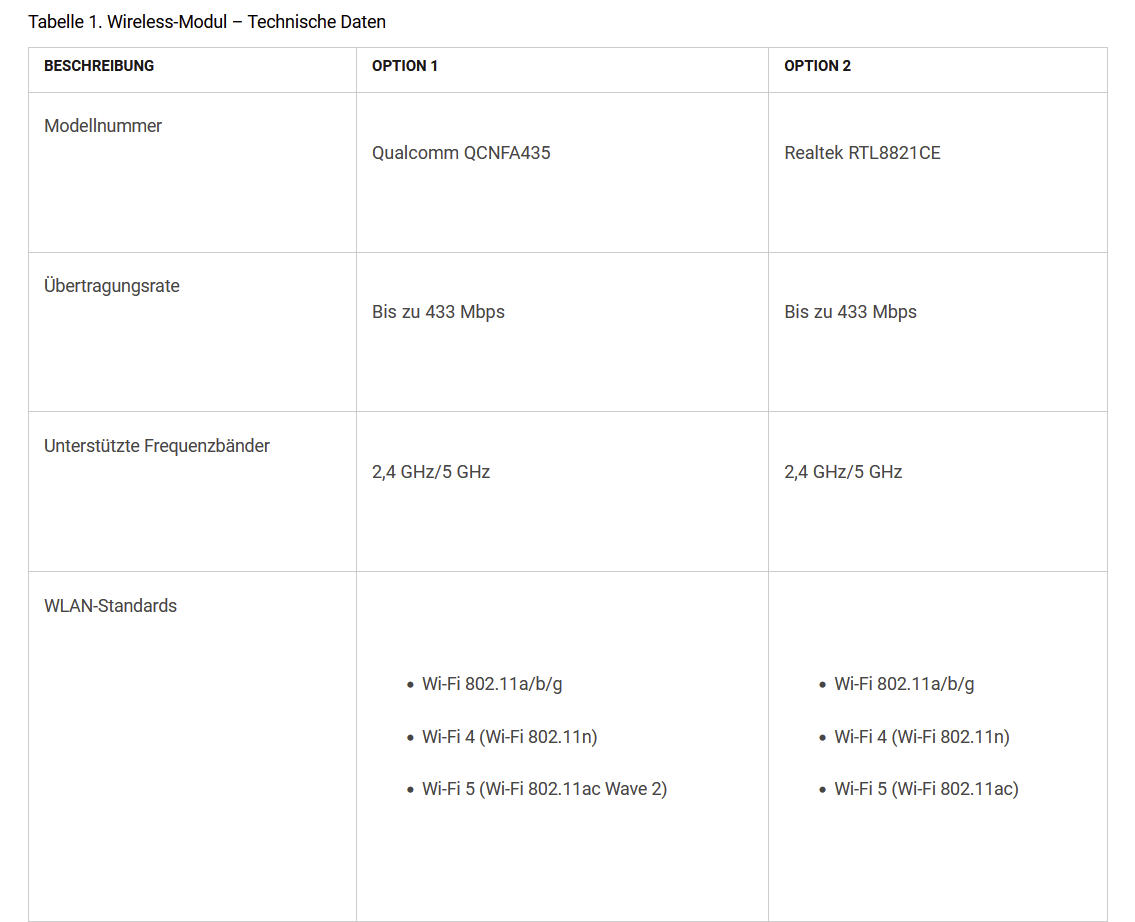Click Option 1 Bis zu 433 Mbps
1135x922 pixels.
tap(439, 312)
